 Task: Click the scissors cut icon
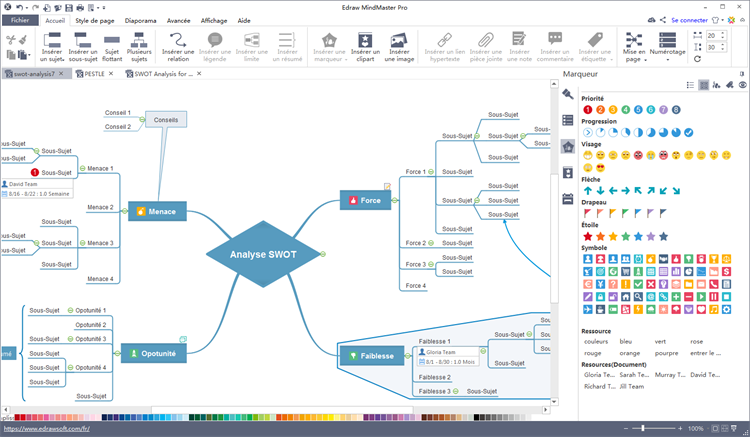11,40
